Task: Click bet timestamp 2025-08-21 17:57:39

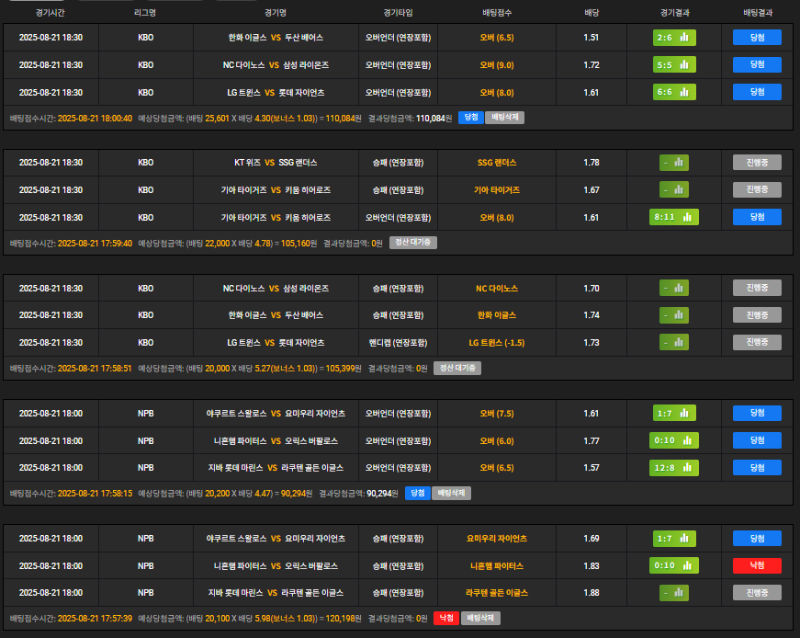Action: 95,618
